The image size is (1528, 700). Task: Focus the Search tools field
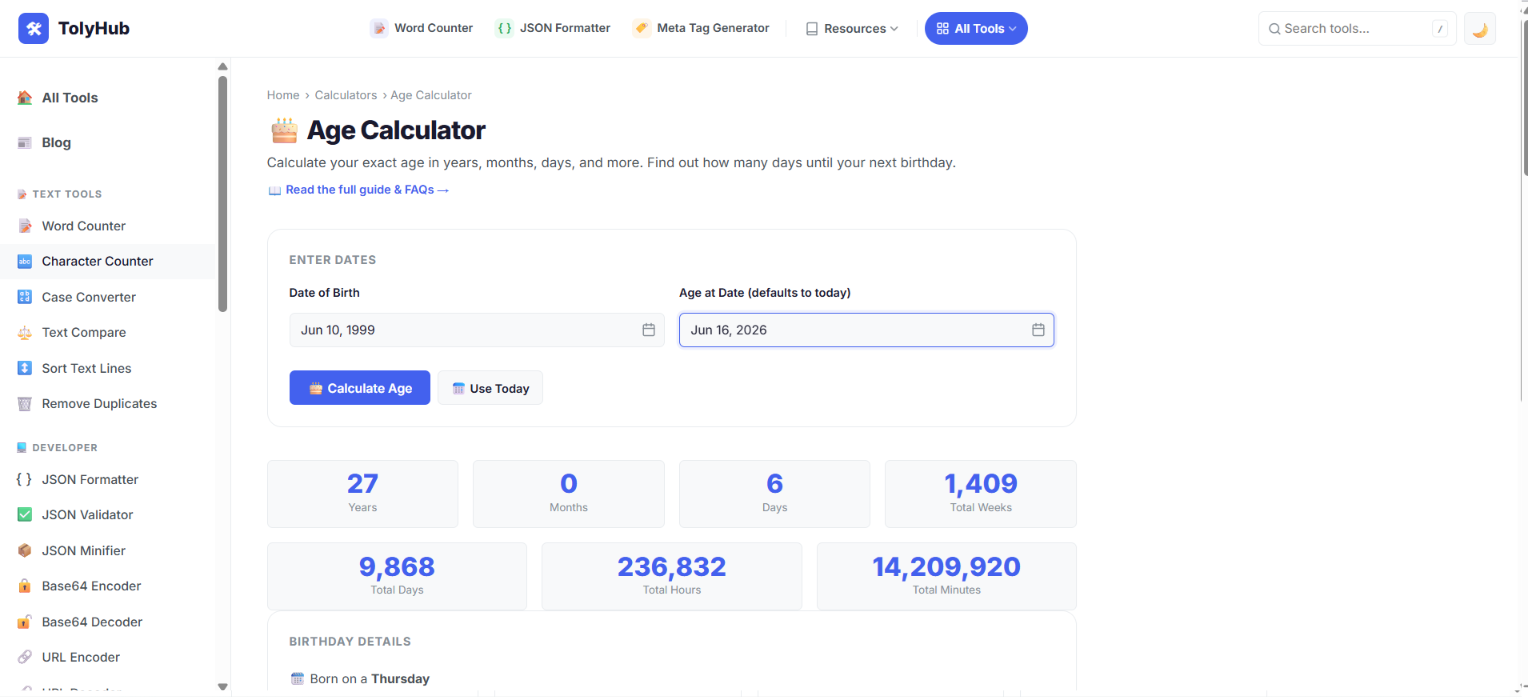(1357, 29)
